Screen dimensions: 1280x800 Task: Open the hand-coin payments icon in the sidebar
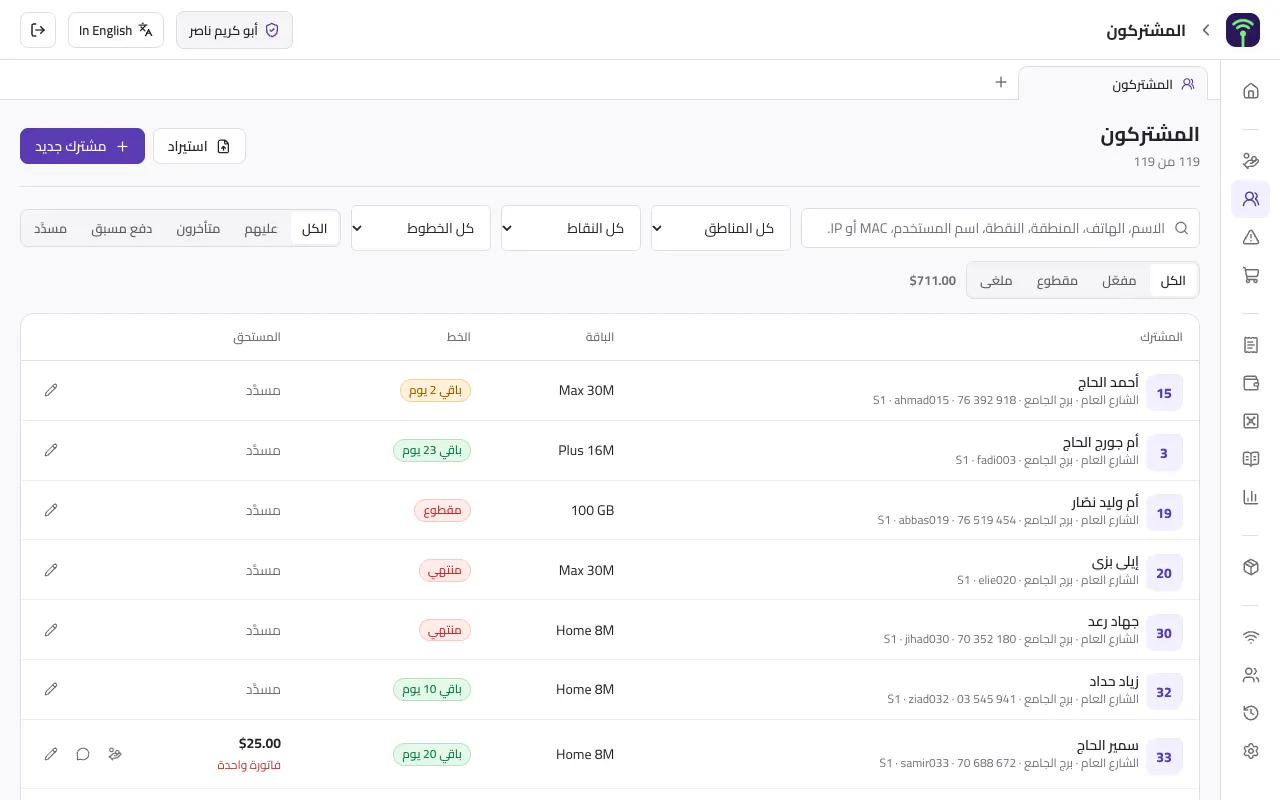point(1250,161)
